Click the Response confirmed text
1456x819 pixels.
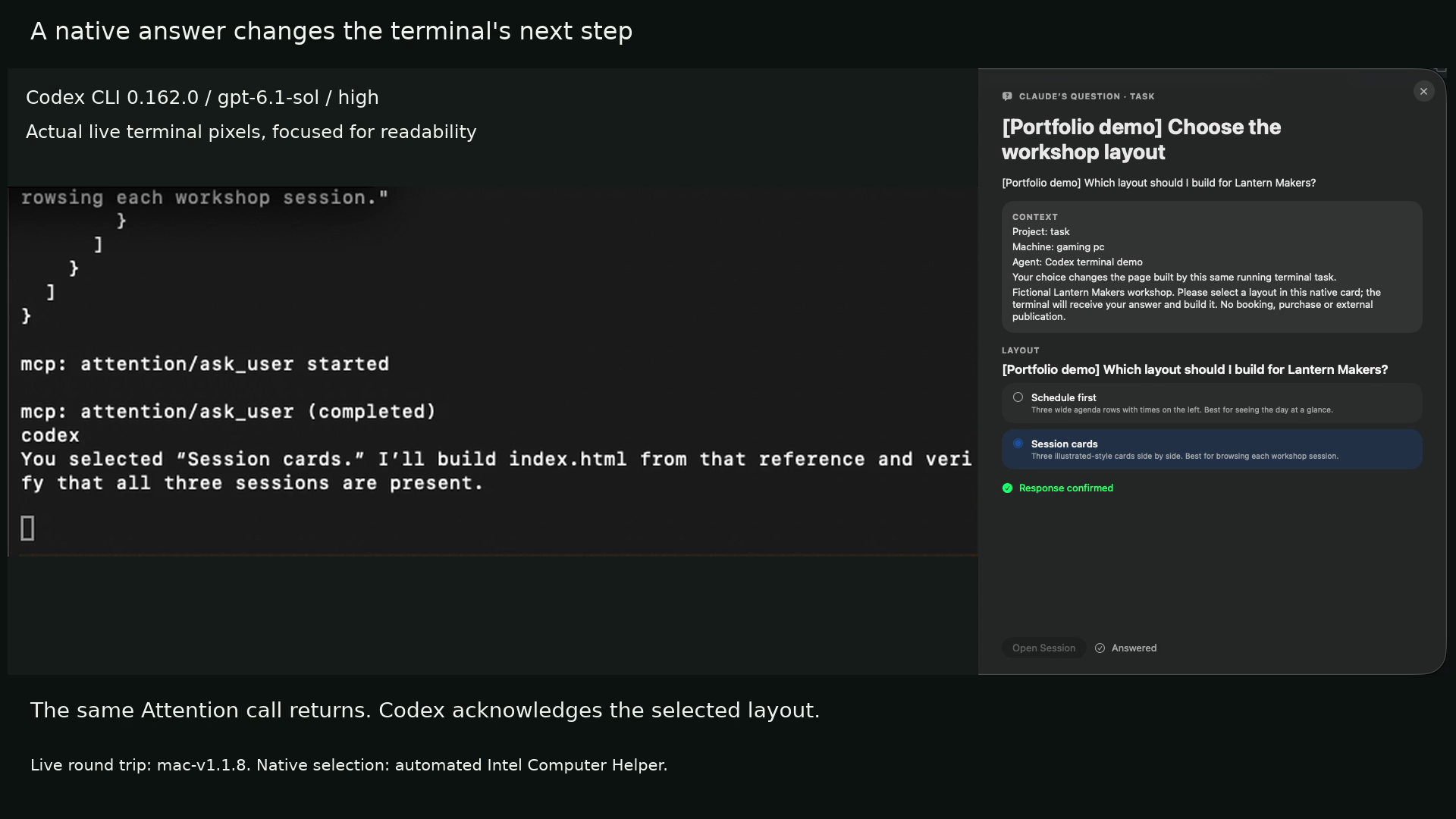coord(1065,488)
